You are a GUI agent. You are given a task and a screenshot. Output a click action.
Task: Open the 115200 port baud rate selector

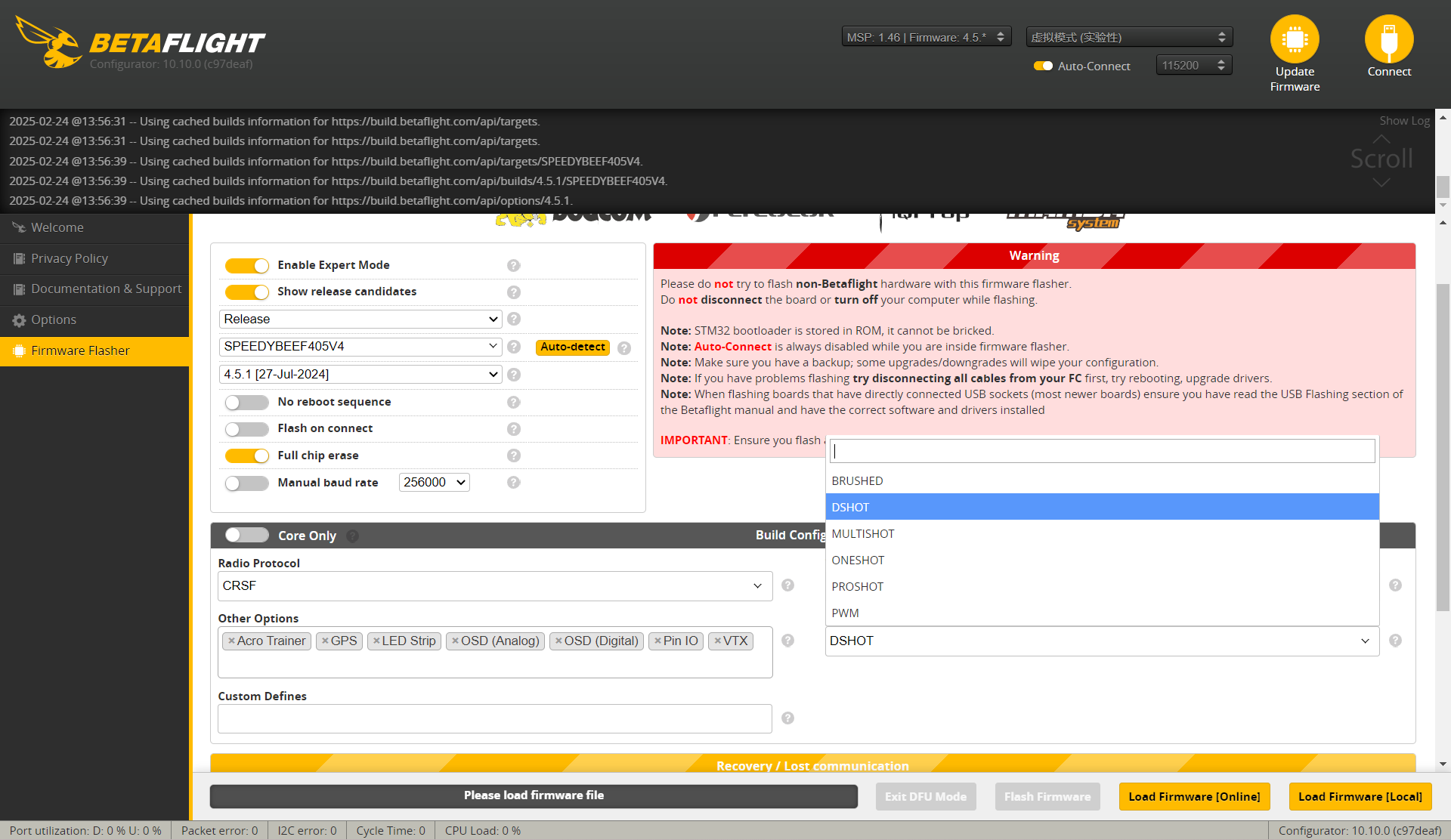[1194, 66]
